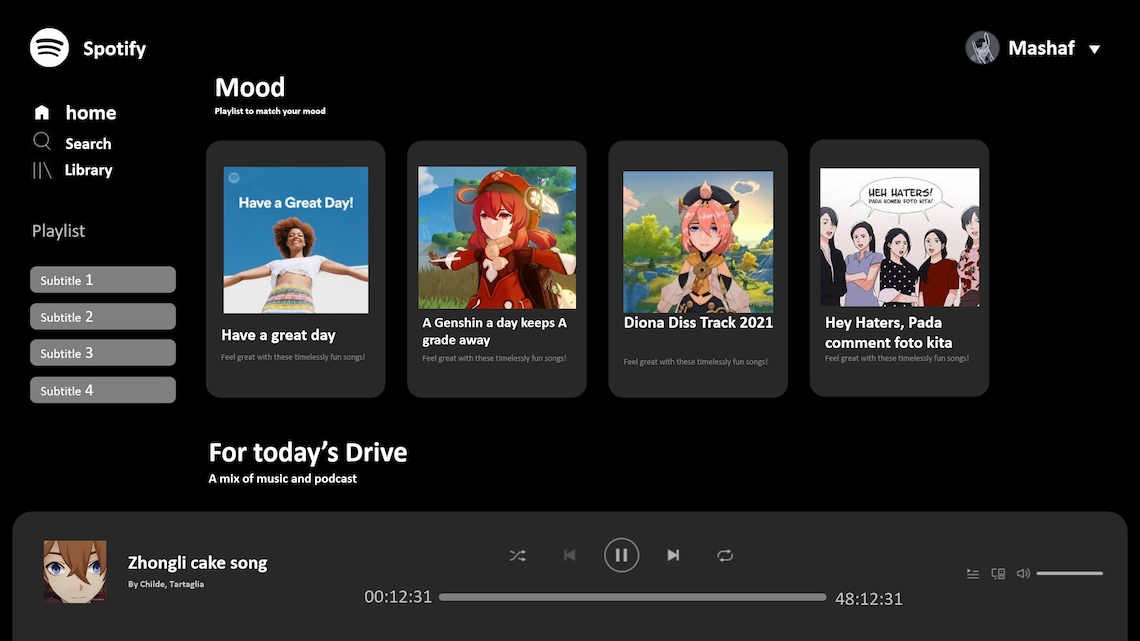
Task: Click the For today's Drive heading
Action: tap(308, 453)
